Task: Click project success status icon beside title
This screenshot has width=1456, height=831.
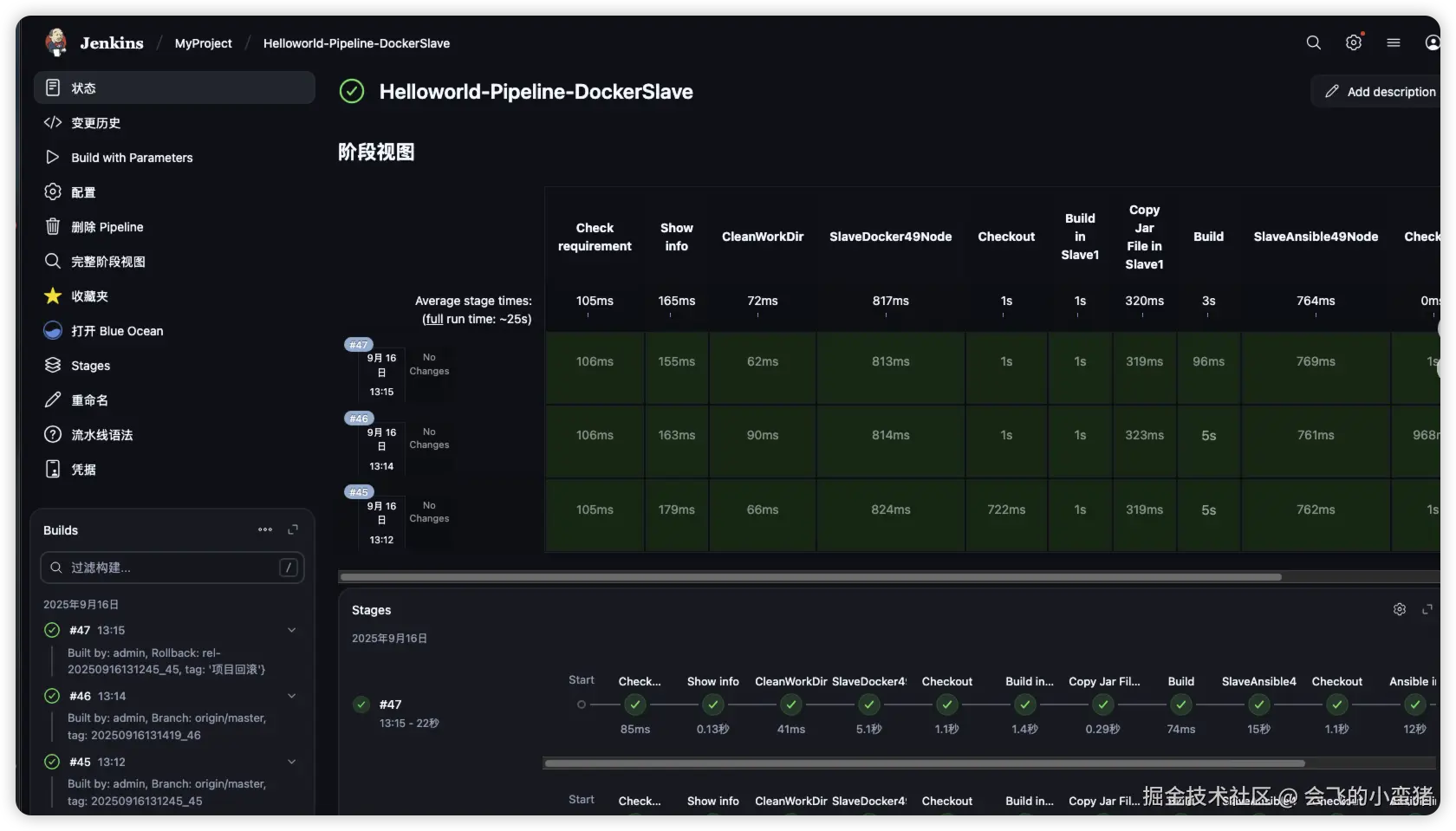Action: tap(352, 91)
